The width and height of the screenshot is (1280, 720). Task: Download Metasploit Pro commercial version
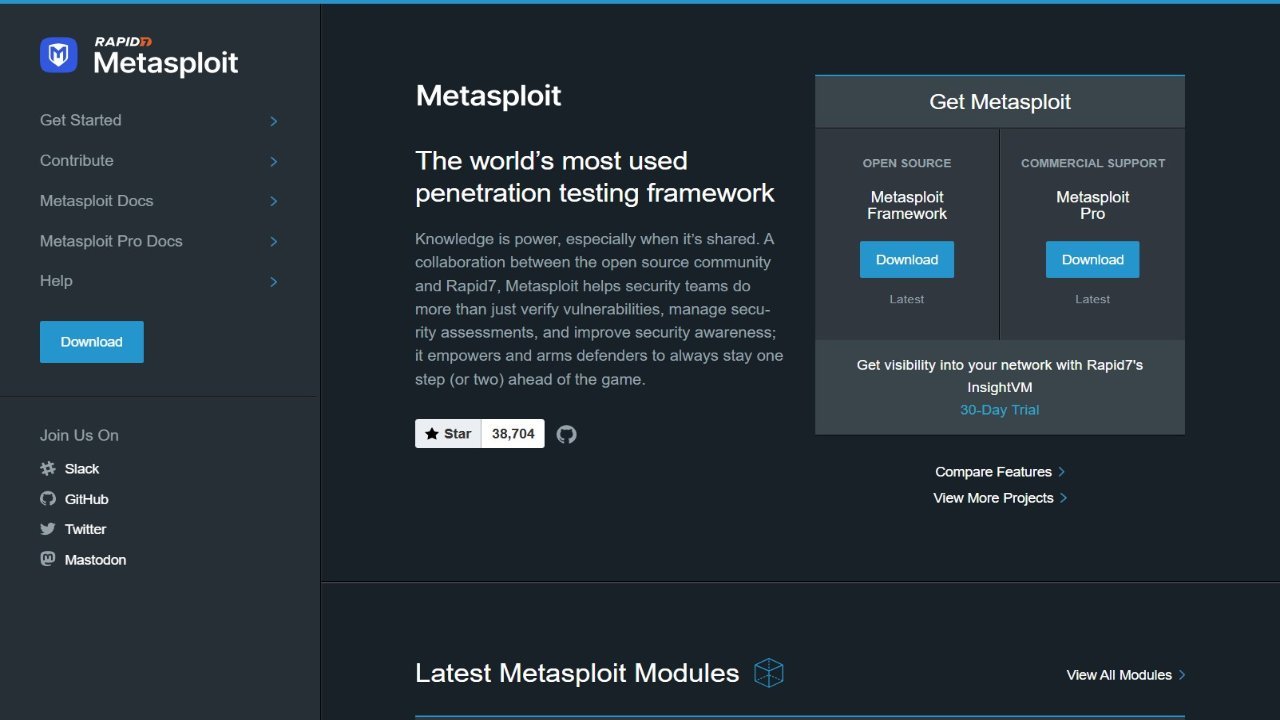pos(1093,260)
